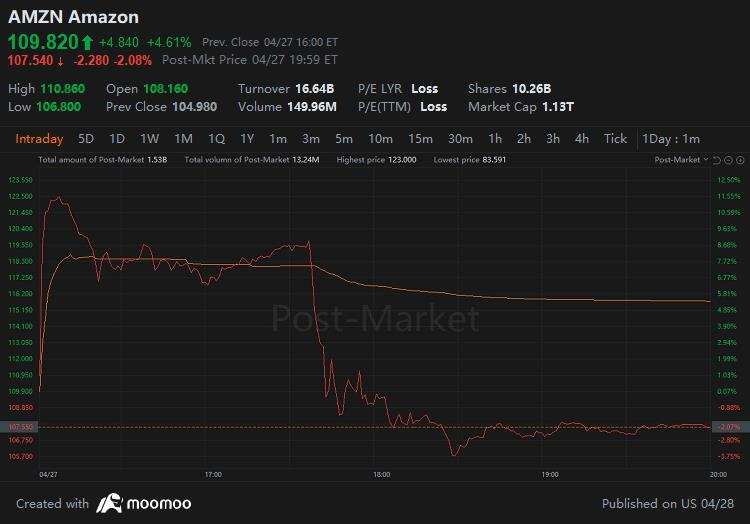The width and height of the screenshot is (750, 524).
Task: Select the 1Q quarterly timeframe tab
Action: [216, 139]
